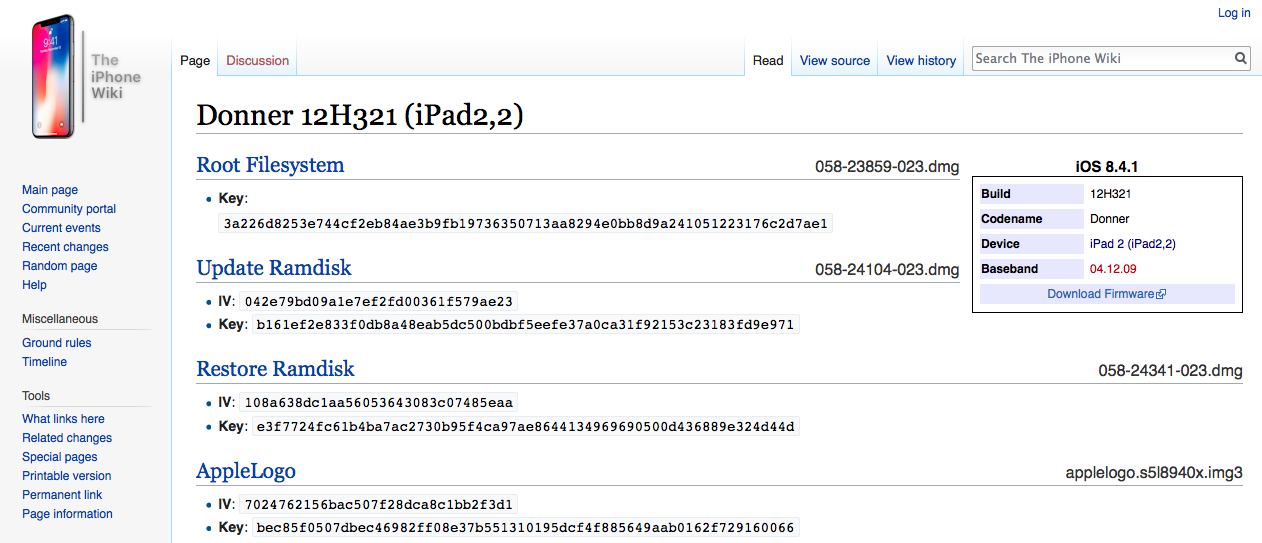Open the Restore Ramdisk heading link
The image size is (1262, 543).
[x=276, y=369]
